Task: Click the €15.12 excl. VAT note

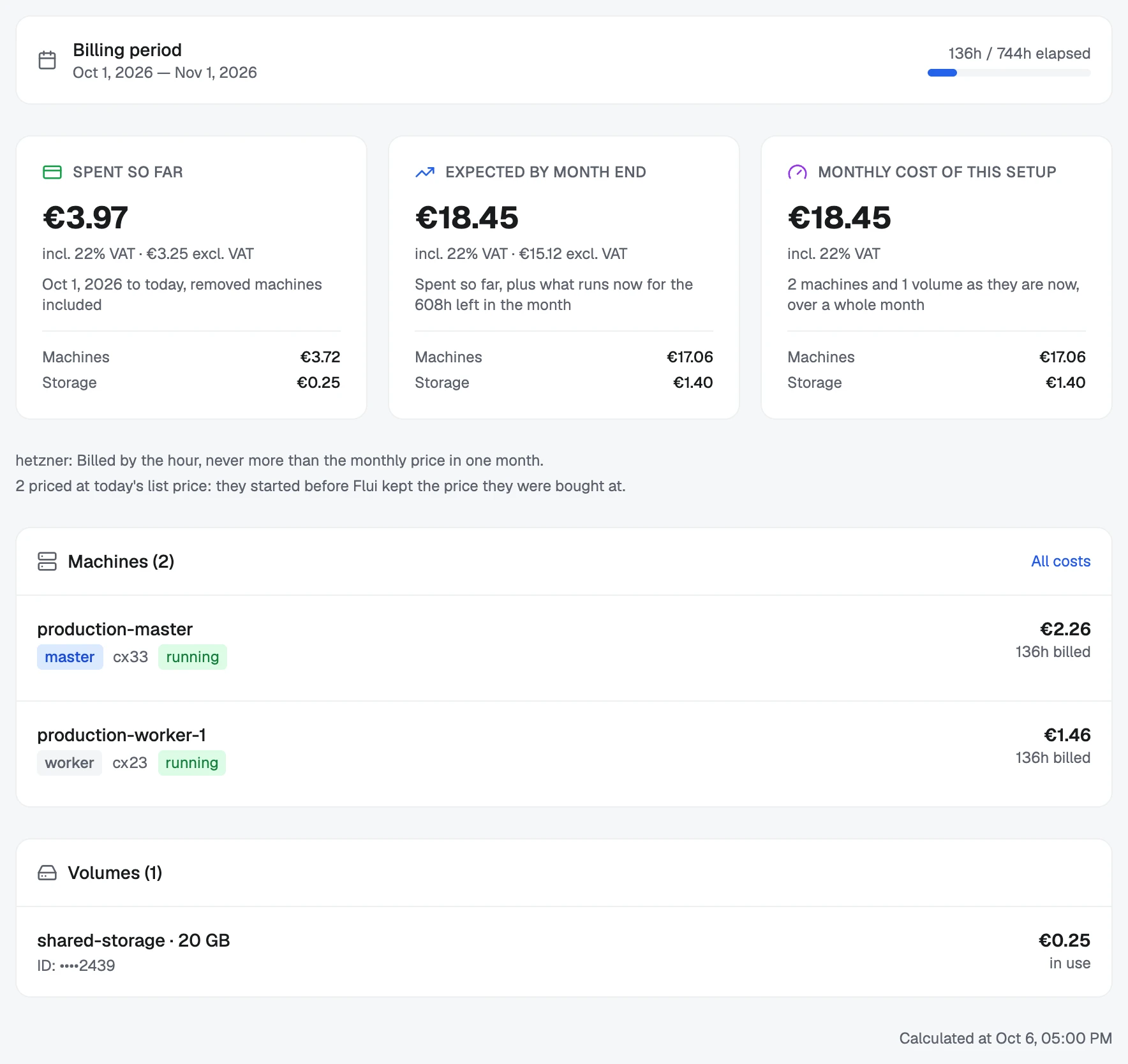Action: point(573,254)
